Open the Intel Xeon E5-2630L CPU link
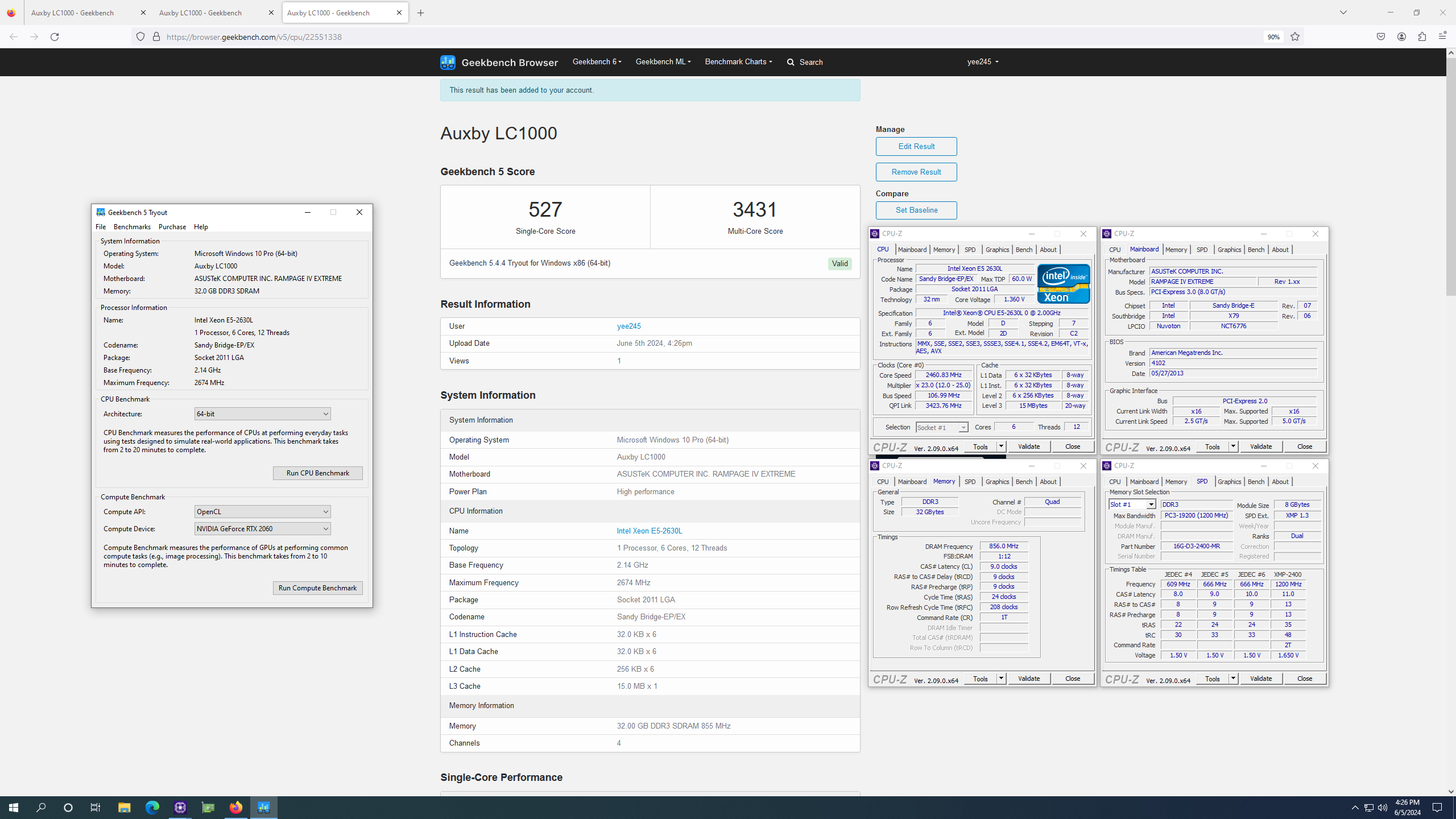1456x819 pixels. (x=650, y=531)
